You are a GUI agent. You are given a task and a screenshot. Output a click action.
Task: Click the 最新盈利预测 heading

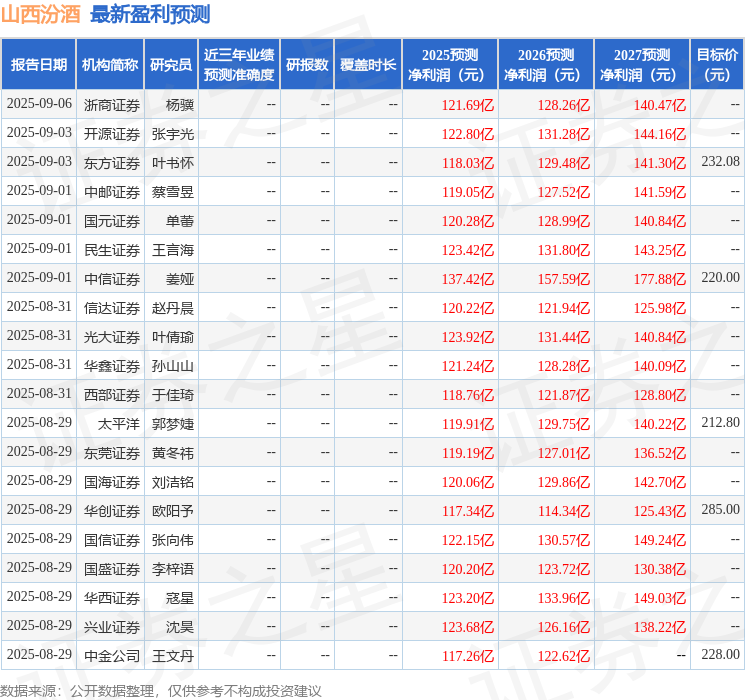(150, 14)
